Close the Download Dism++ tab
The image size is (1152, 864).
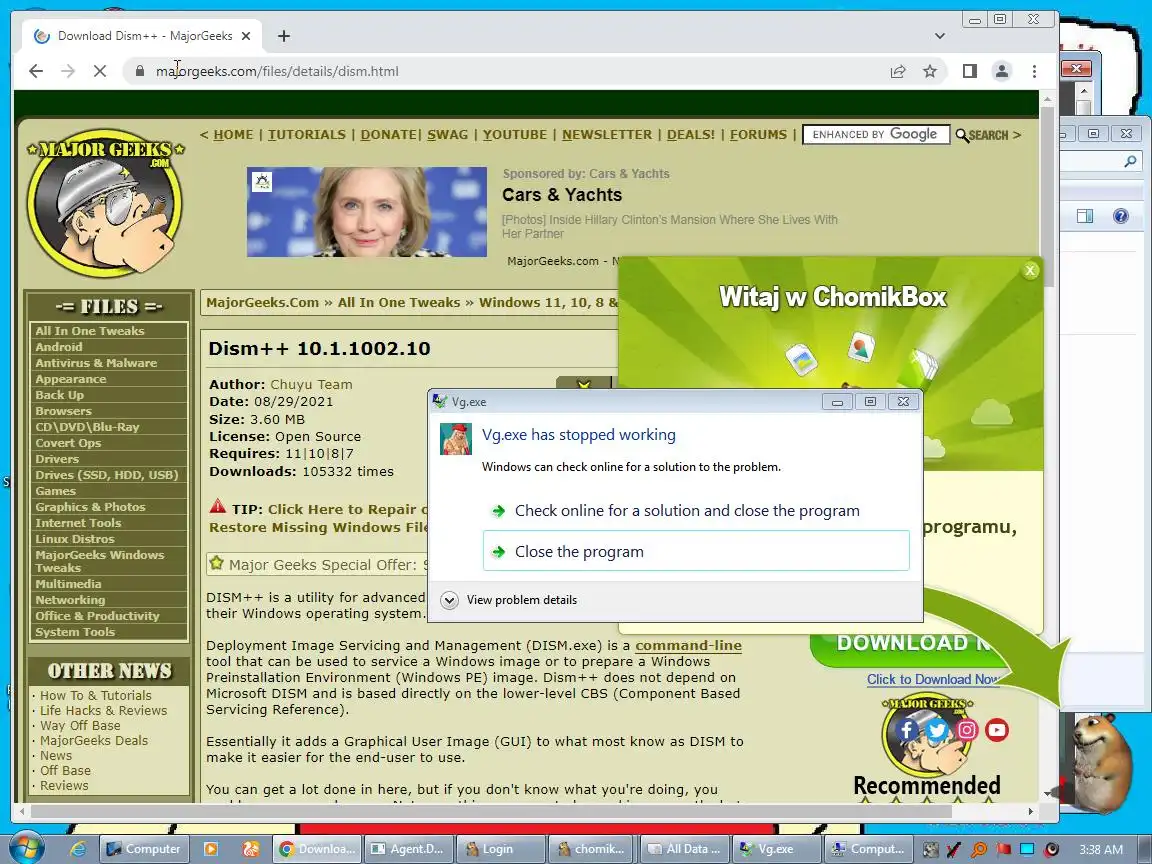246,36
